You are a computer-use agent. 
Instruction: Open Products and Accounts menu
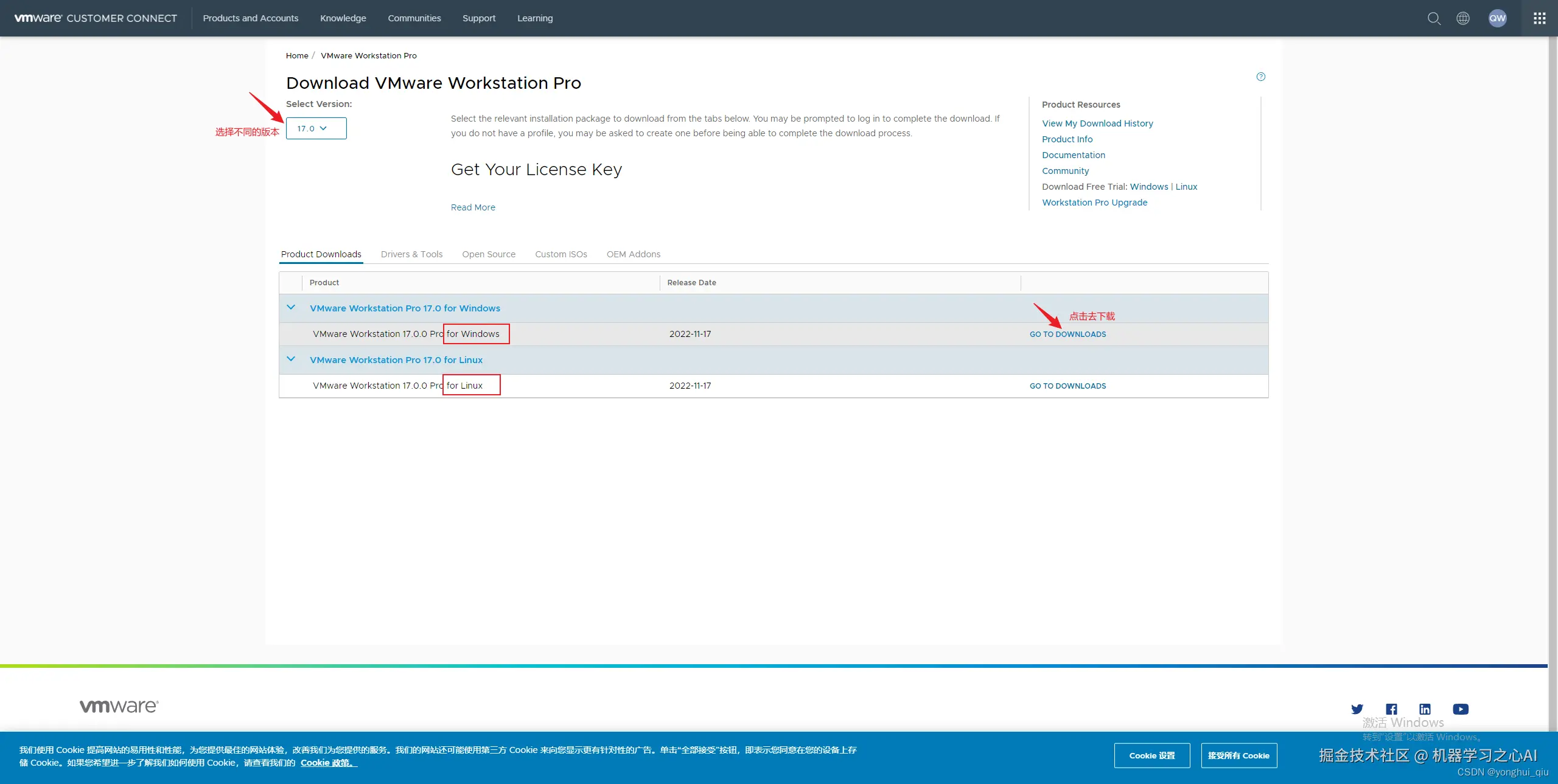pos(250,18)
